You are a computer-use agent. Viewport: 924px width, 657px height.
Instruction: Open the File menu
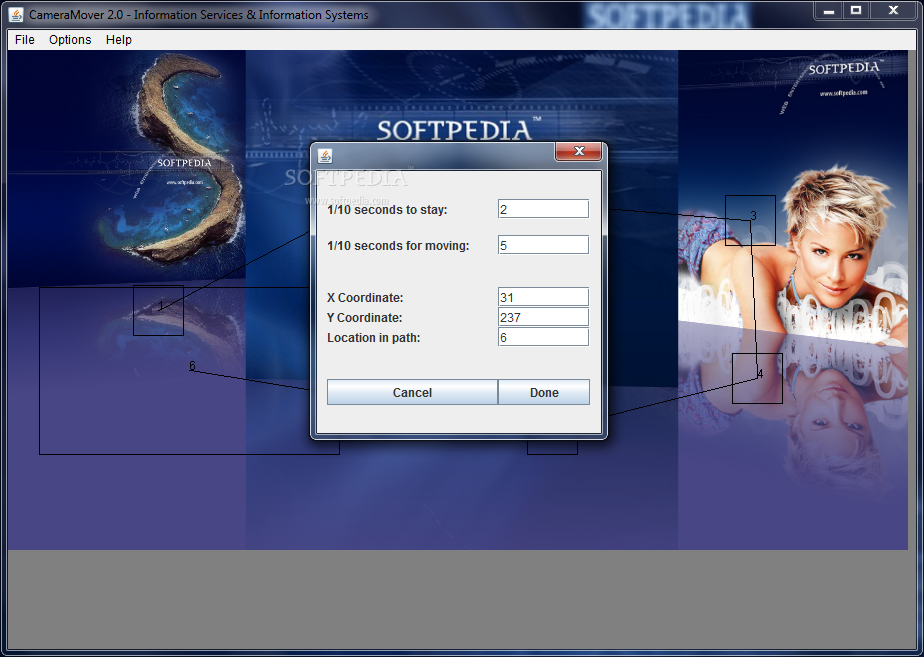pos(25,39)
